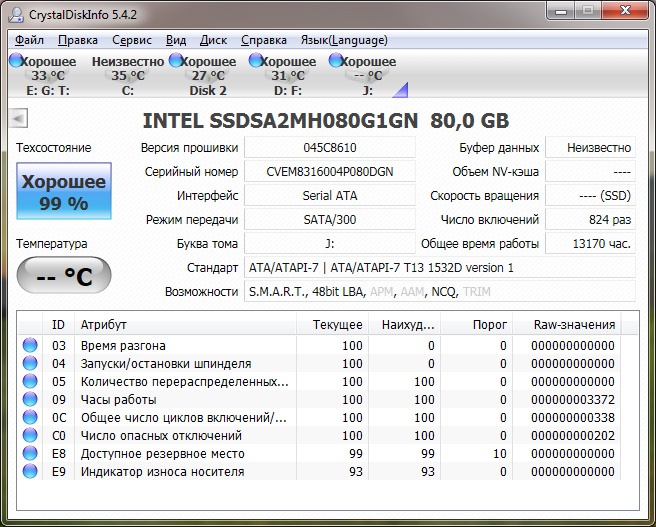Select the Количество перераспределенных... row
Image resolution: width=656 pixels, height=527 pixels.
tap(320, 381)
